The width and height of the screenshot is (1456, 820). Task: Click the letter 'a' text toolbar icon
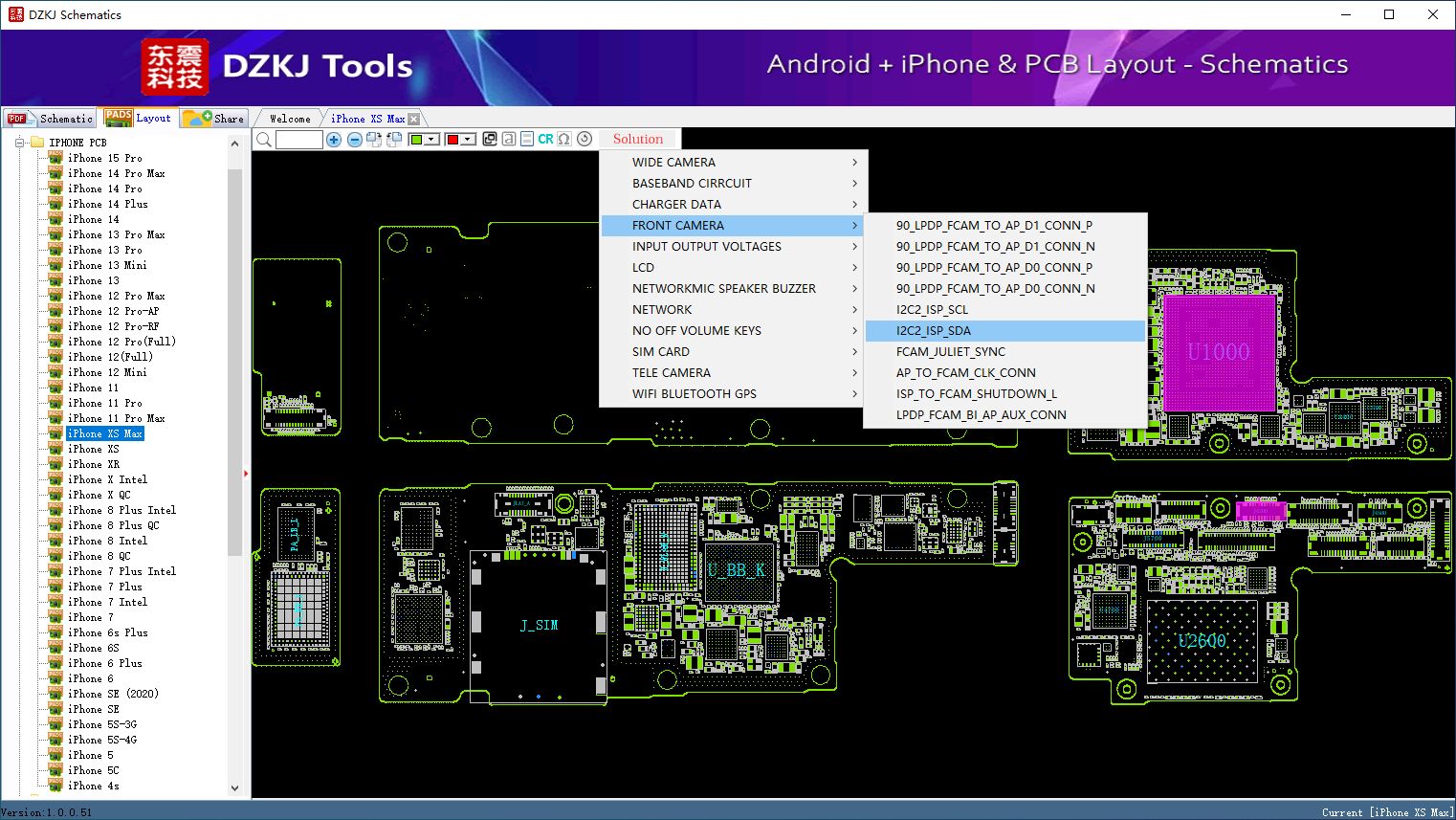pyautogui.click(x=509, y=139)
